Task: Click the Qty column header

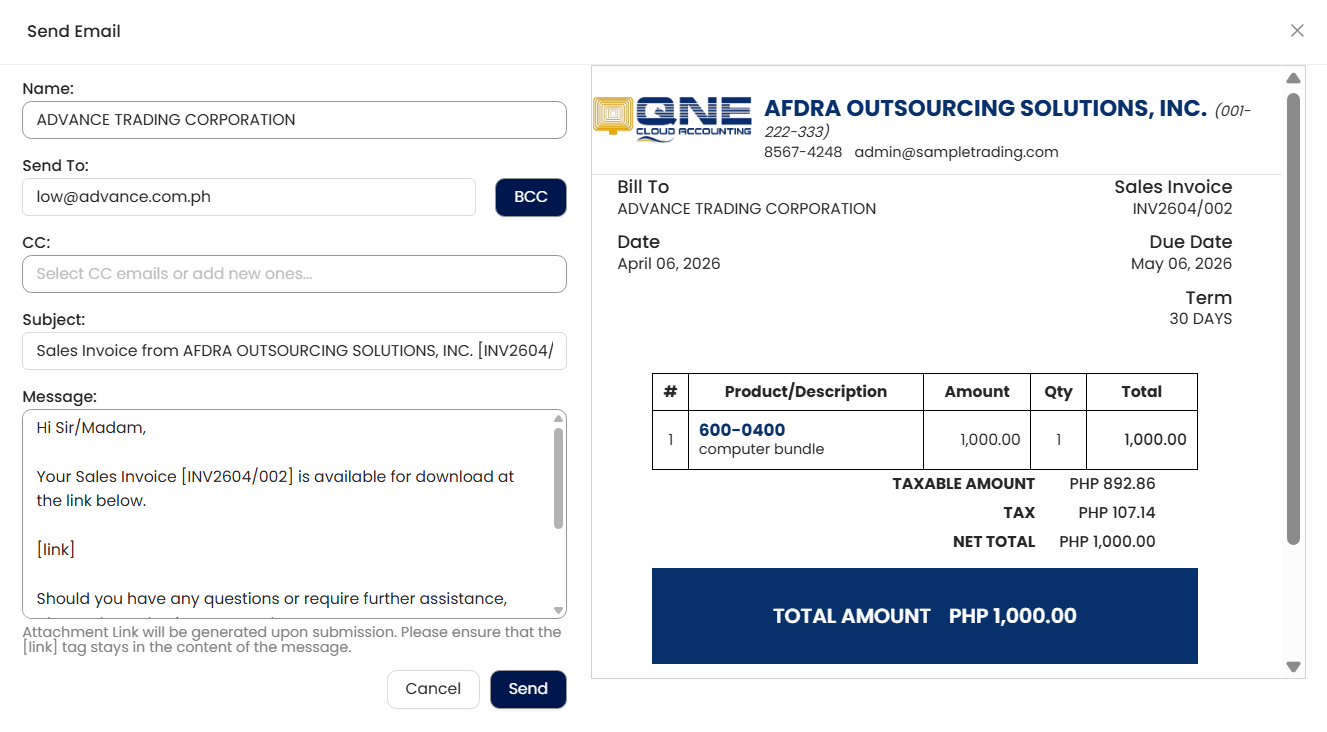Action: click(1058, 392)
